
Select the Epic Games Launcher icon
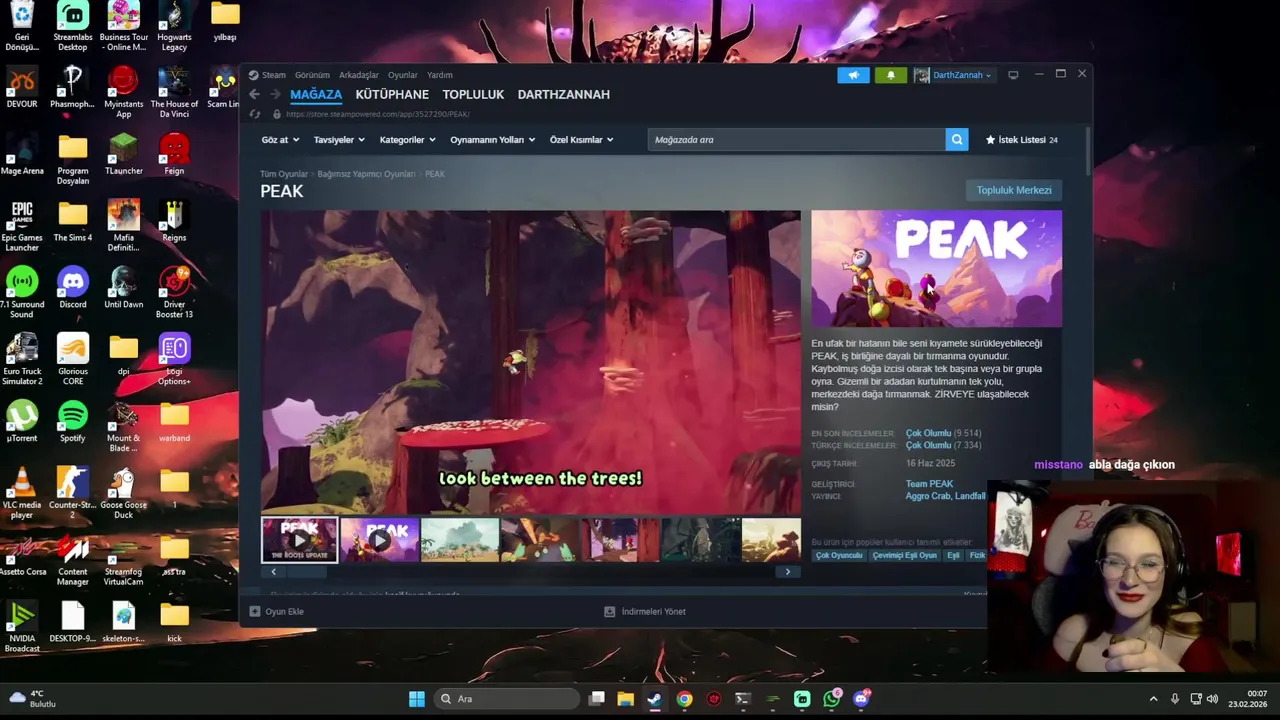[x=22, y=226]
